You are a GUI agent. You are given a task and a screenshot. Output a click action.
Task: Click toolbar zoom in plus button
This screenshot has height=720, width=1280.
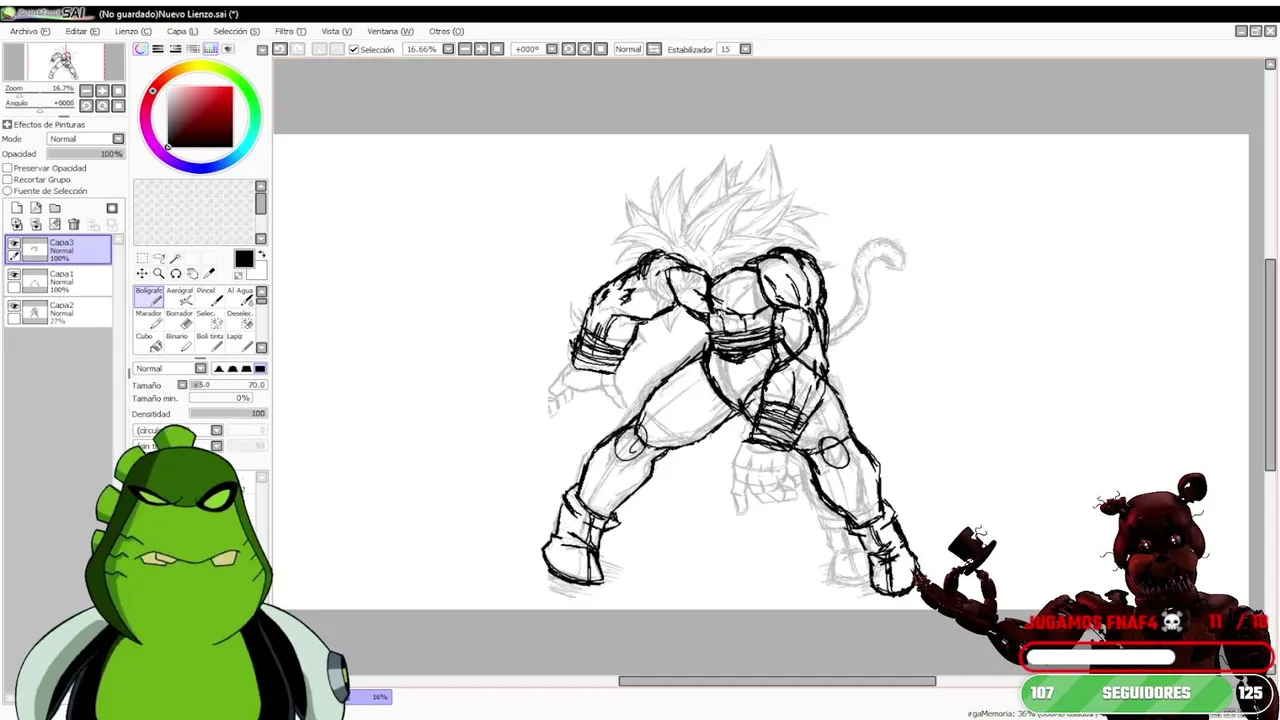coord(481,49)
